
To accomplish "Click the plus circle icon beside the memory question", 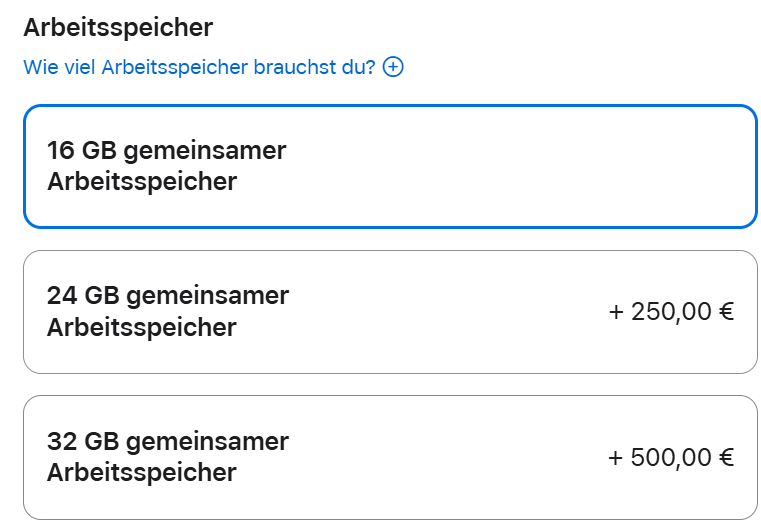I will point(393,68).
